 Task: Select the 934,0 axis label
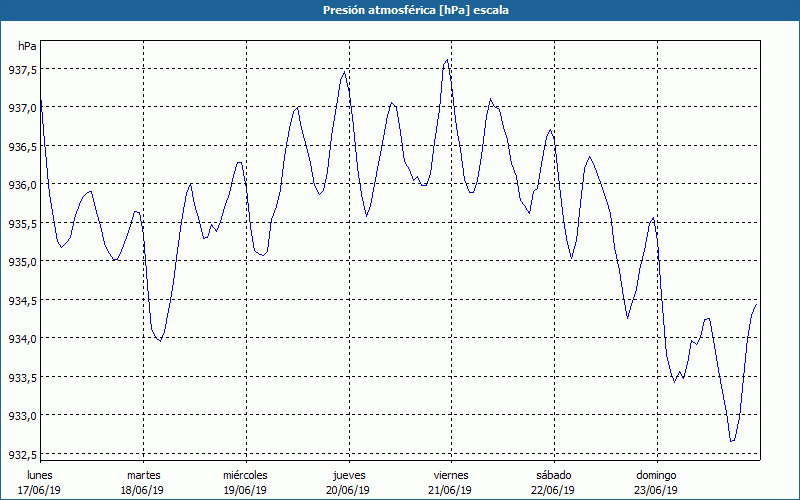coord(22,340)
